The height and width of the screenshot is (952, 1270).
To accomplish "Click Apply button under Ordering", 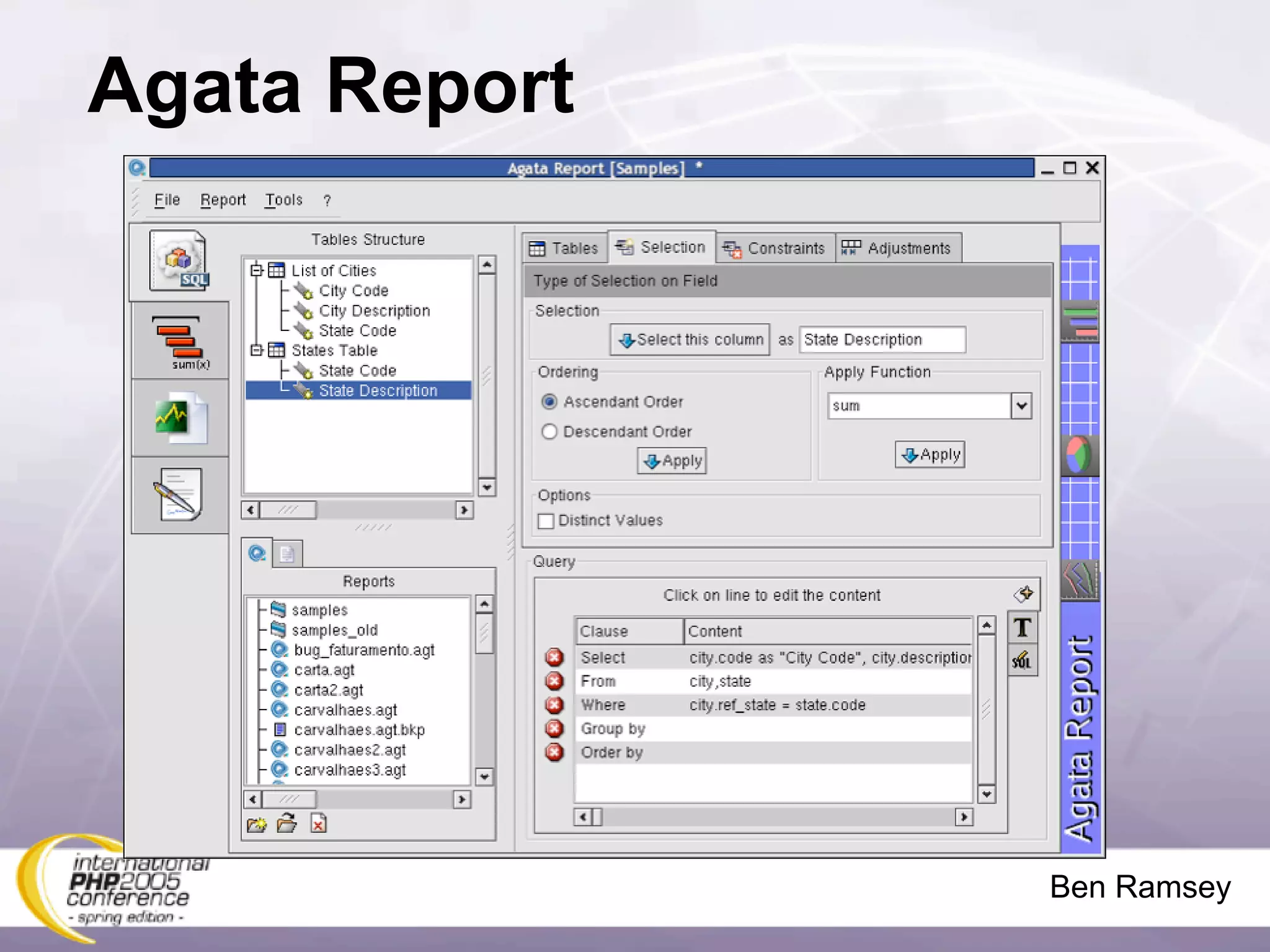I will coord(672,461).
